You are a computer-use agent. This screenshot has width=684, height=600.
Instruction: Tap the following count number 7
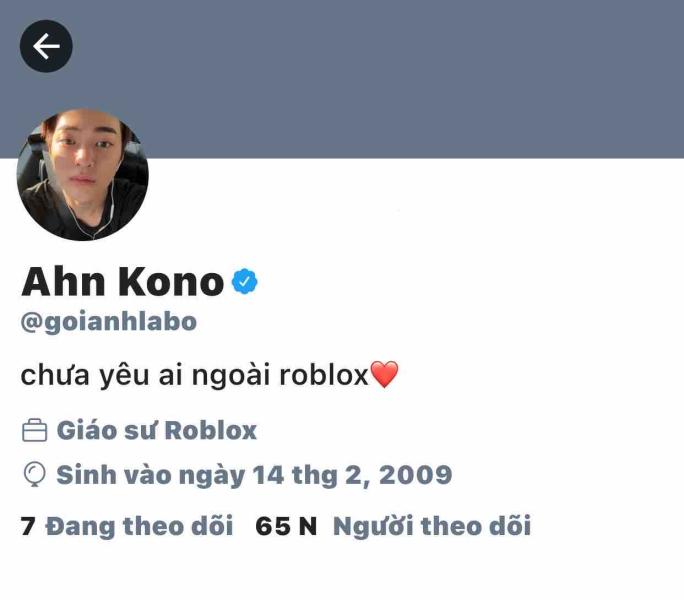[x=28, y=526]
